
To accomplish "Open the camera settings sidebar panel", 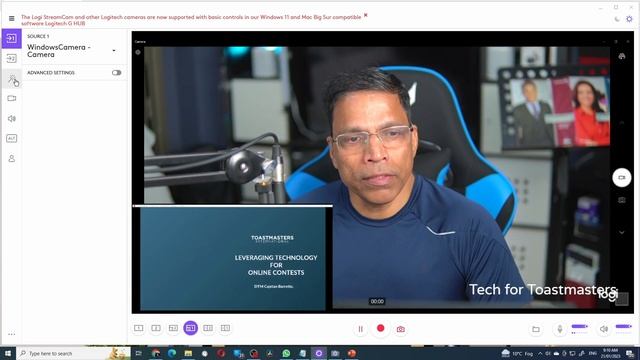I will tap(11, 98).
